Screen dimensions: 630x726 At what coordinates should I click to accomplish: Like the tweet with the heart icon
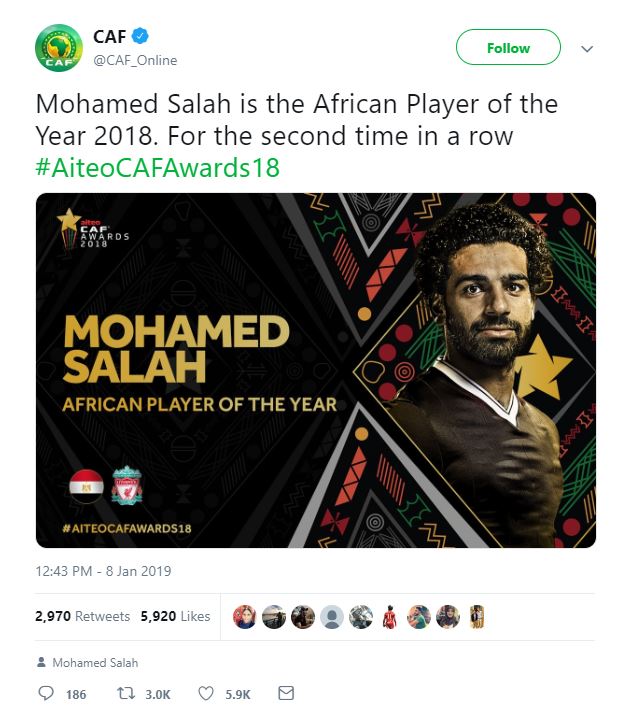point(207,693)
